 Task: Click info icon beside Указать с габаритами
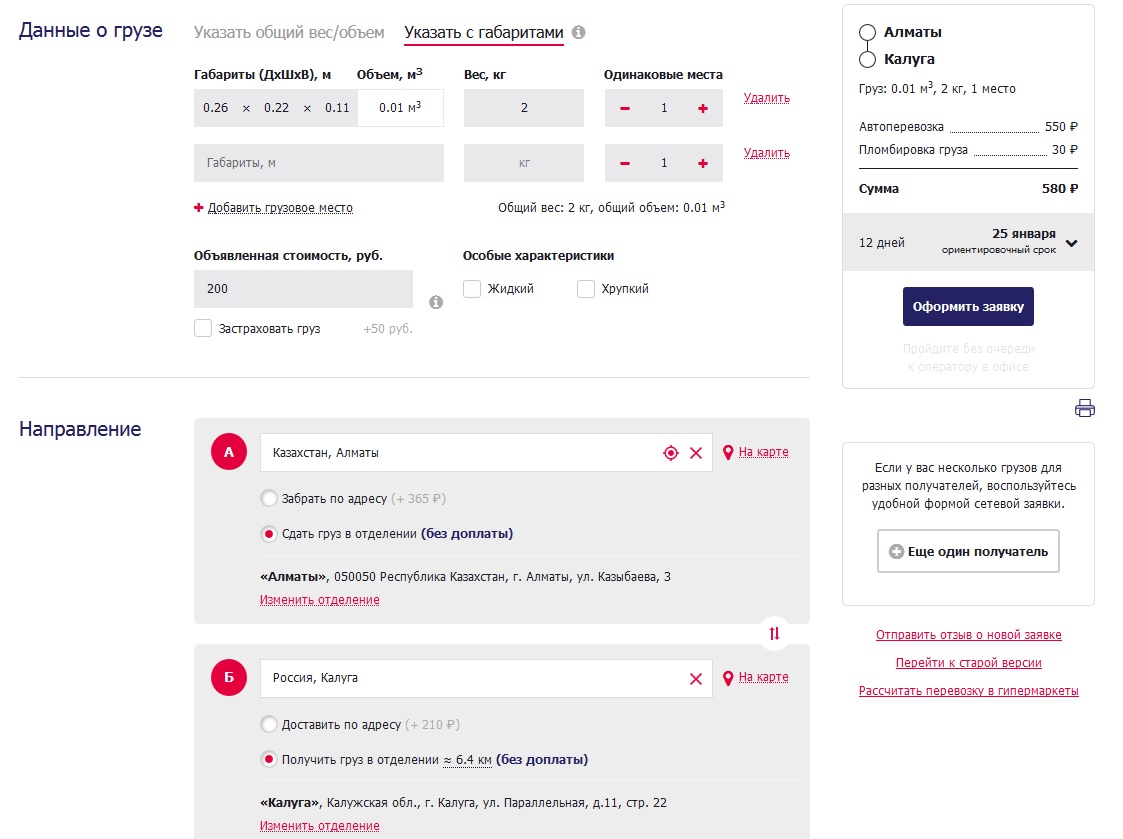tap(578, 33)
